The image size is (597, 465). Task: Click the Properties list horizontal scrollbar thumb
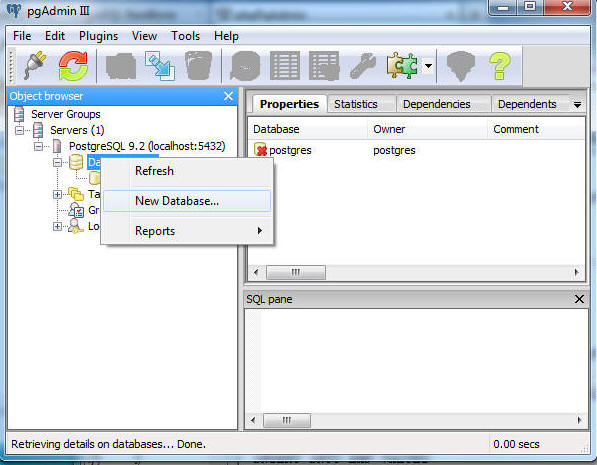click(295, 272)
